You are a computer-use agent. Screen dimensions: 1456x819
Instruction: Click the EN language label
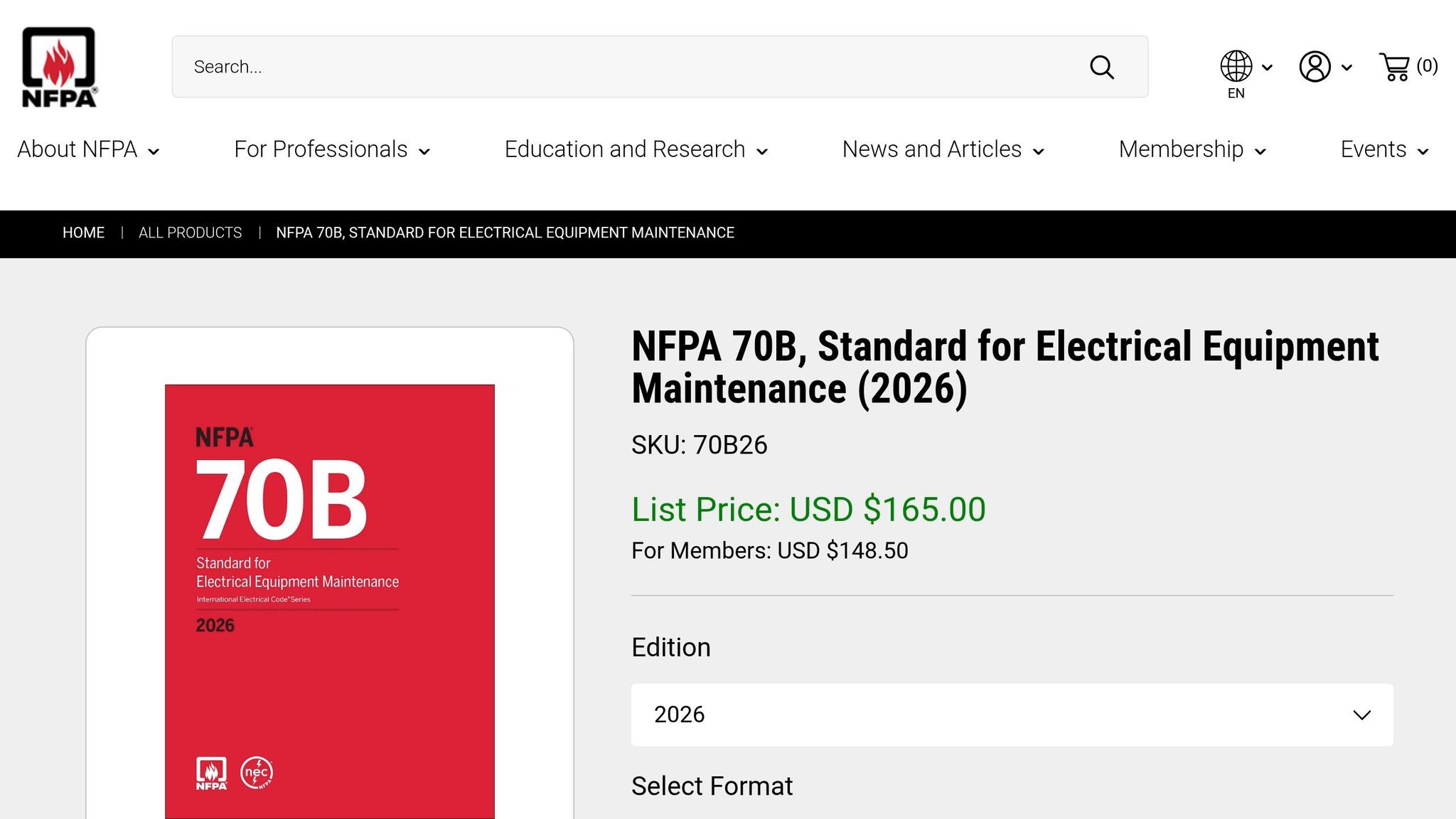1235,92
